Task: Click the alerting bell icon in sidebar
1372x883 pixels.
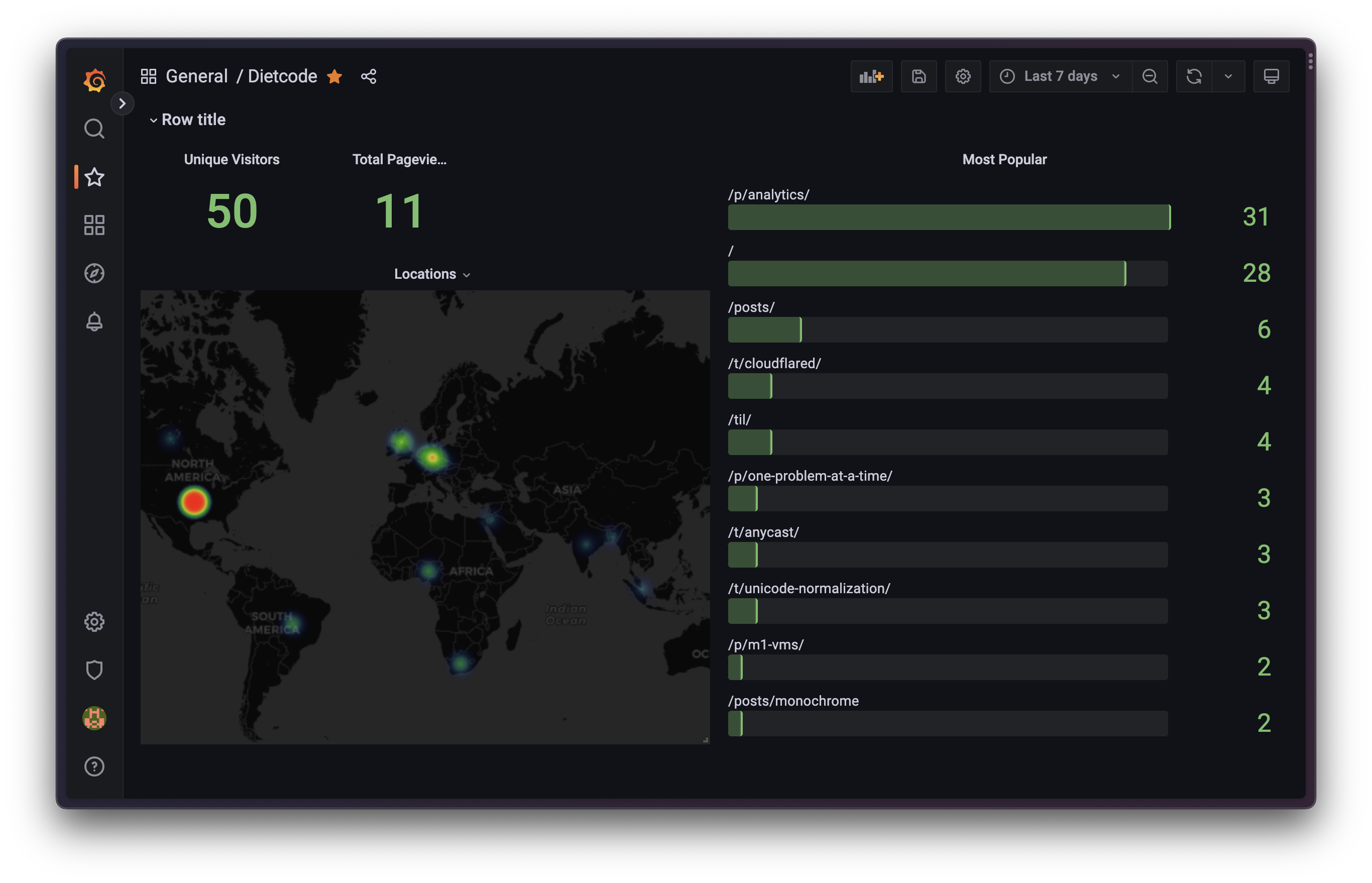Action: click(x=95, y=322)
